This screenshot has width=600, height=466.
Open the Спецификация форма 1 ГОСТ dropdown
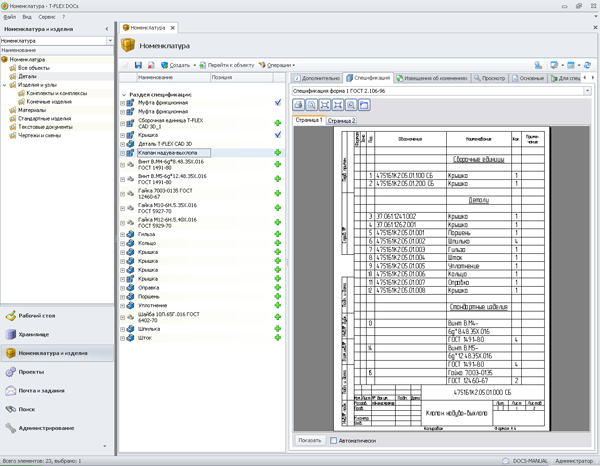coord(587,91)
